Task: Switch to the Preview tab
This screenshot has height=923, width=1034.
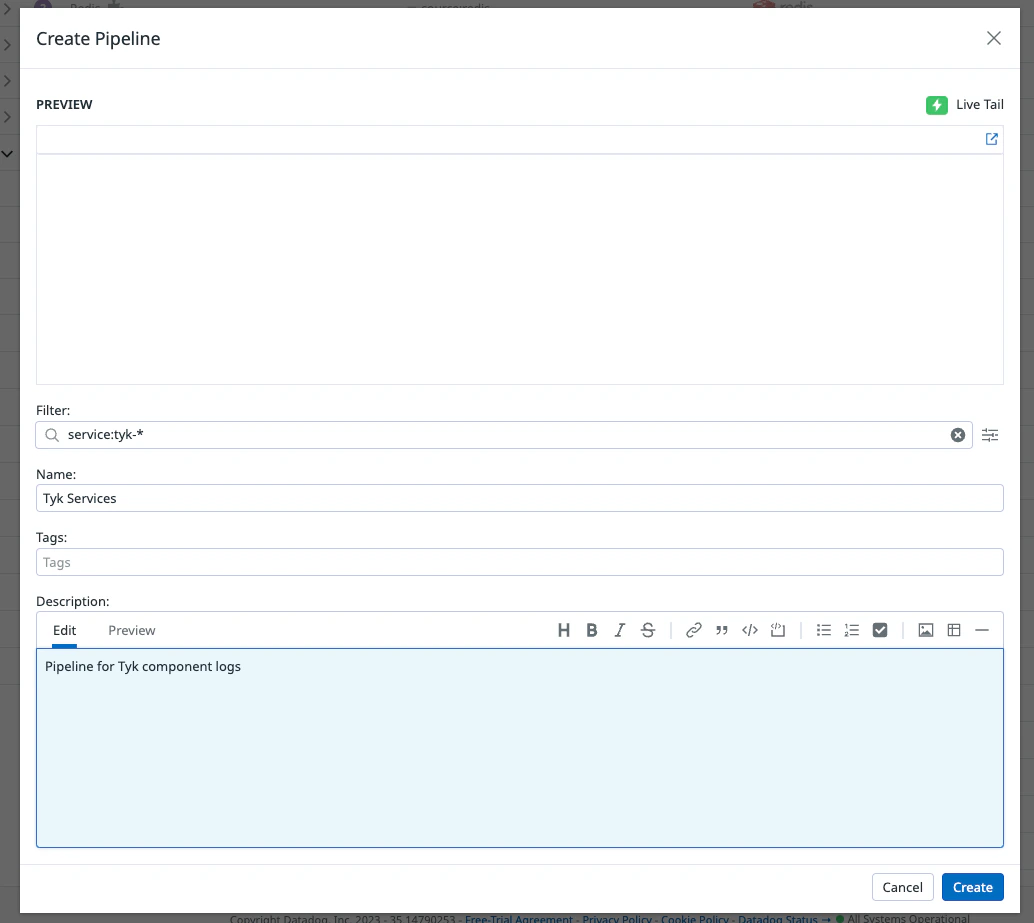Action: (x=131, y=630)
